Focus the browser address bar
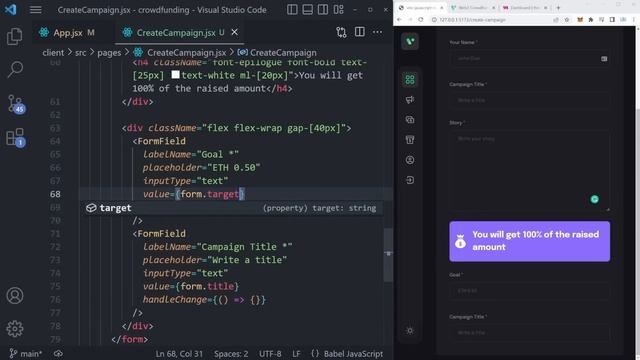This screenshot has height=360, width=640. (x=490, y=20)
